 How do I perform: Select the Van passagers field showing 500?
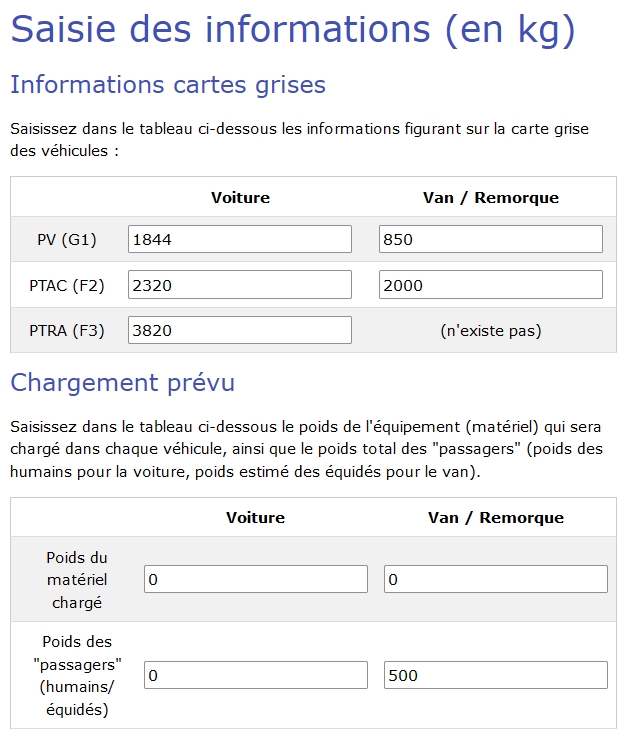click(496, 675)
